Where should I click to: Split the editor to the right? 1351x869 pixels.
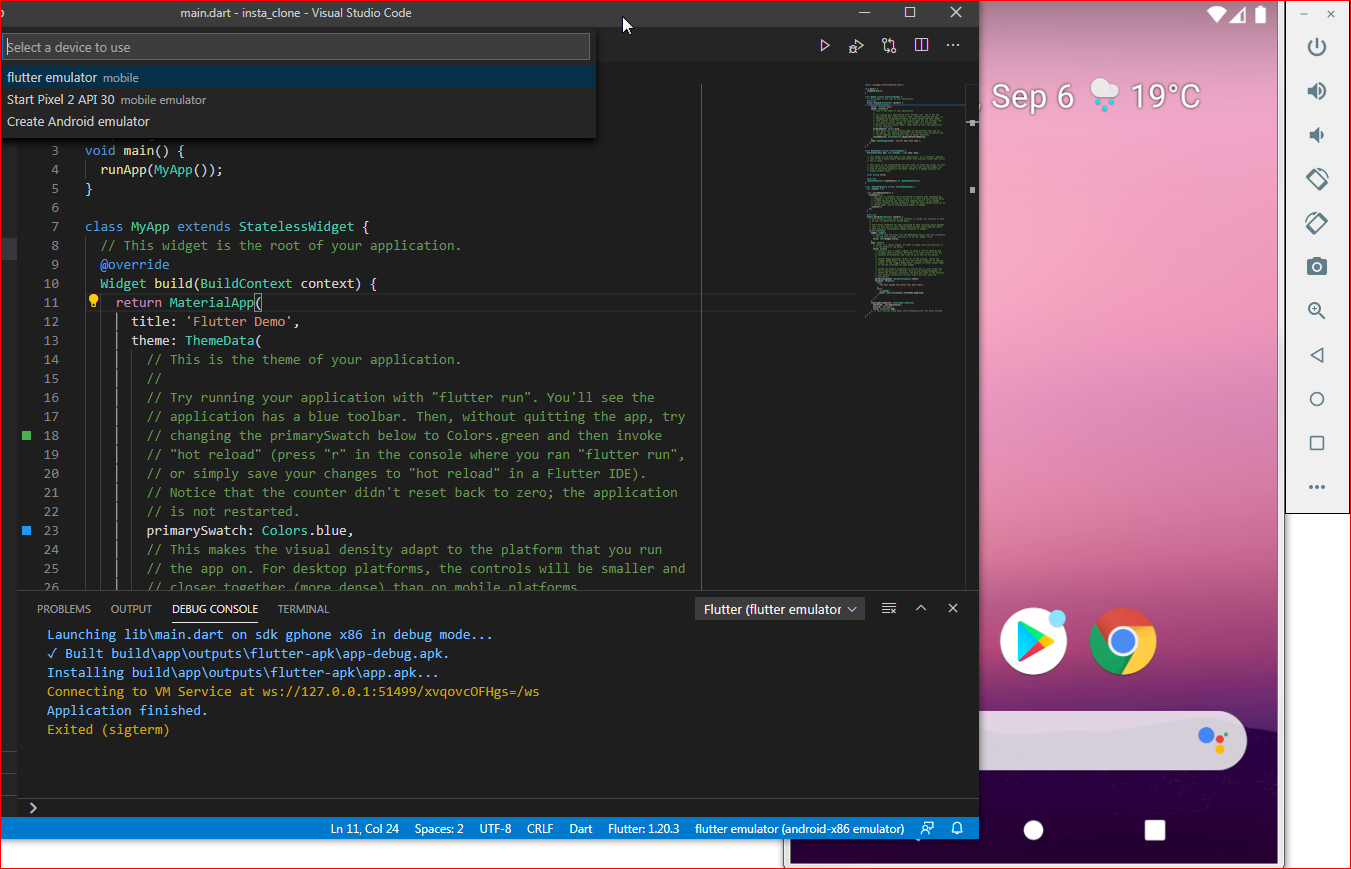pos(921,46)
